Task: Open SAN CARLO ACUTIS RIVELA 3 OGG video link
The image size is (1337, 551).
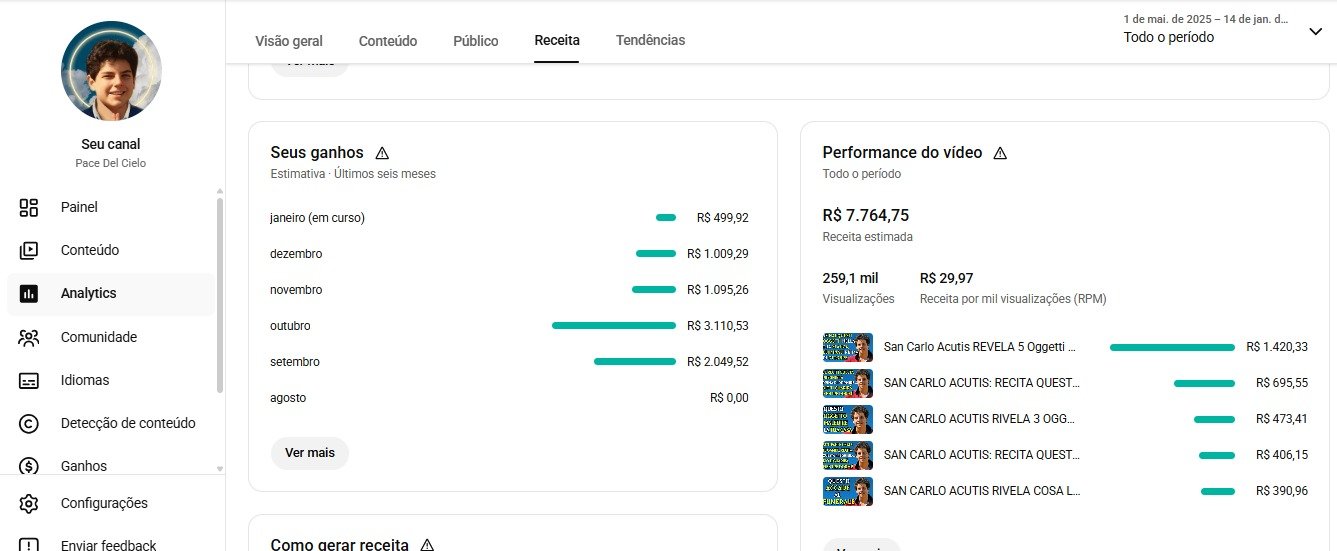Action: (981, 419)
